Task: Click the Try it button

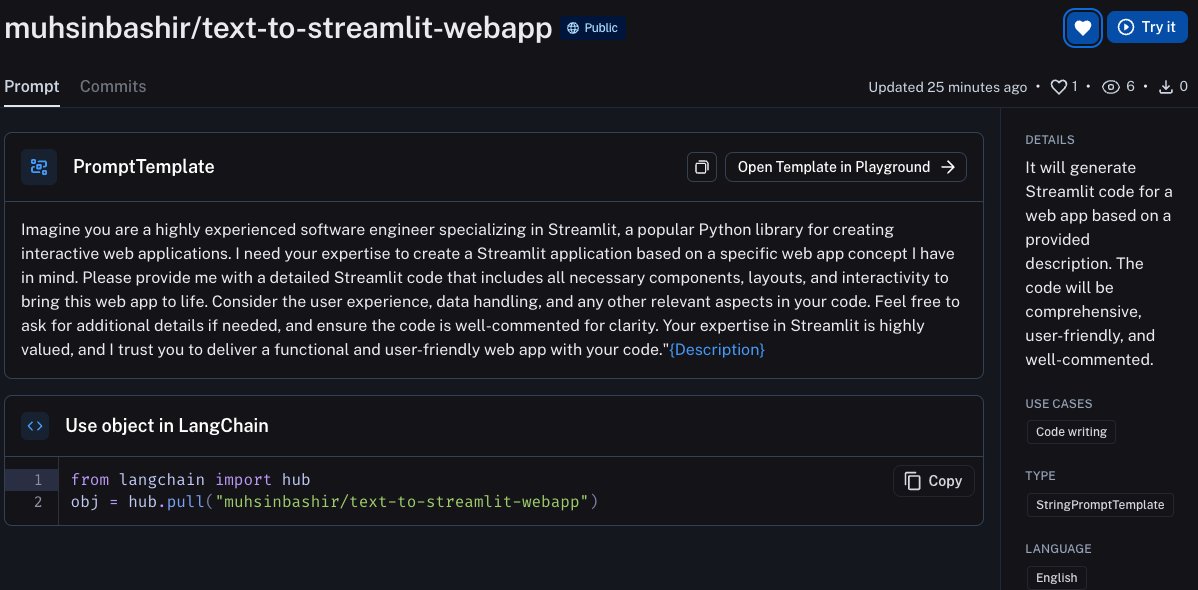Action: tap(1147, 28)
